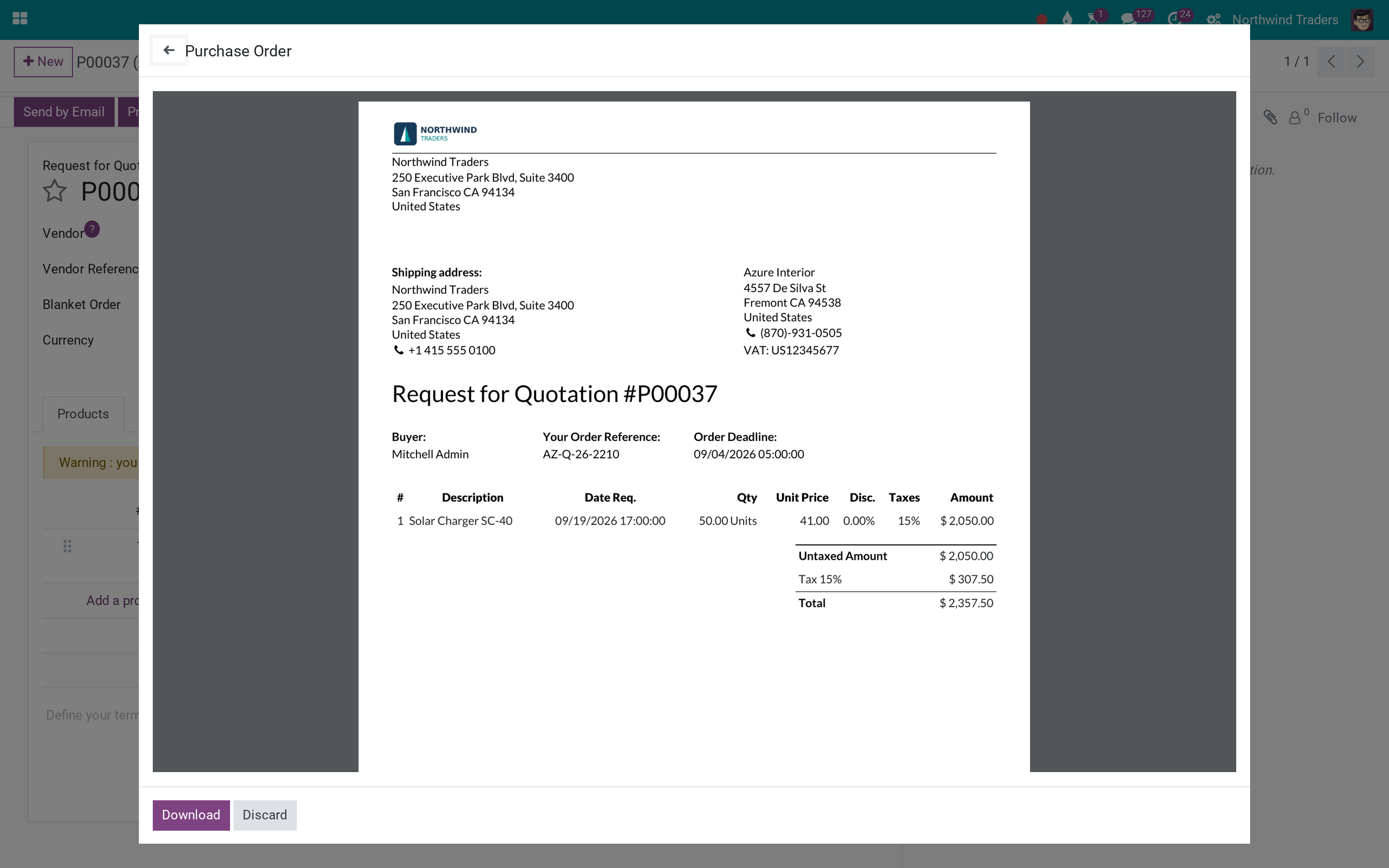Click the vendor name Azure Interior

(779, 272)
